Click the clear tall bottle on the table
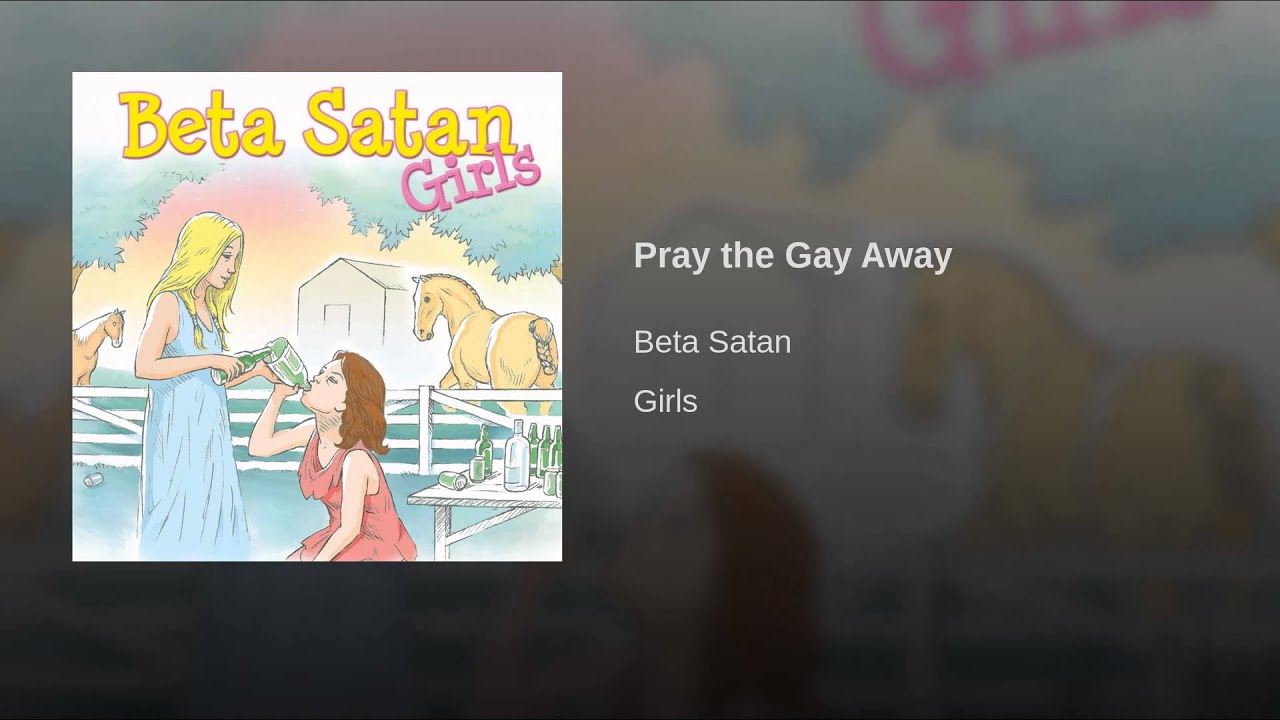The height and width of the screenshot is (720, 1280). click(x=516, y=456)
